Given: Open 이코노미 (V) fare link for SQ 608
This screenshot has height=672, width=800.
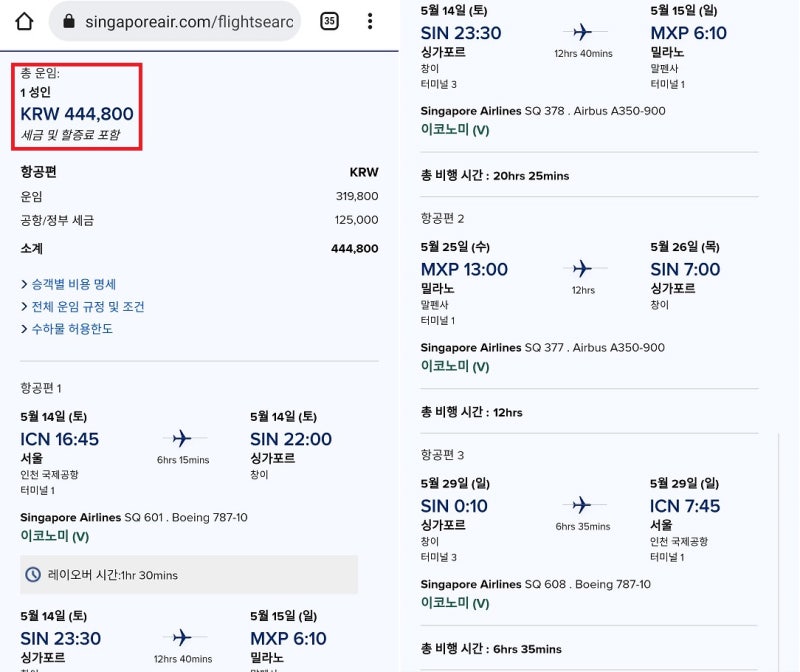Looking at the screenshot, I should (x=455, y=603).
